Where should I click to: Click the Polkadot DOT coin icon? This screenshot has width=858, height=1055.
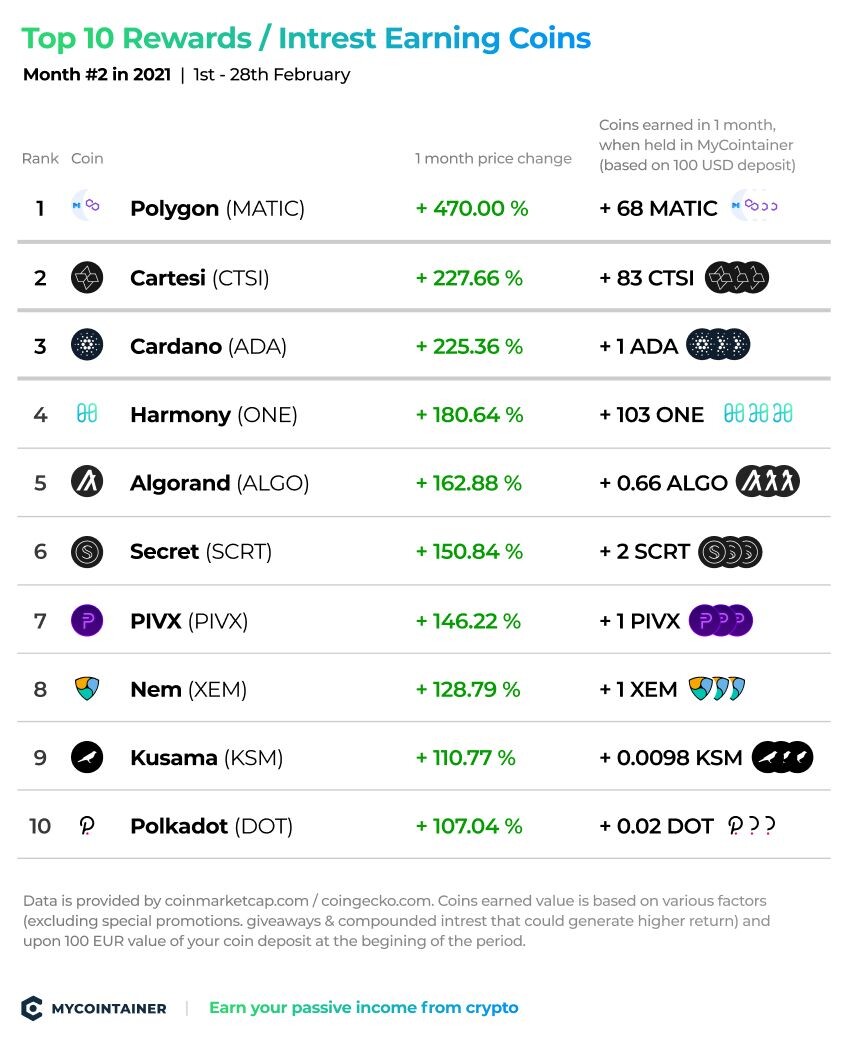(87, 826)
